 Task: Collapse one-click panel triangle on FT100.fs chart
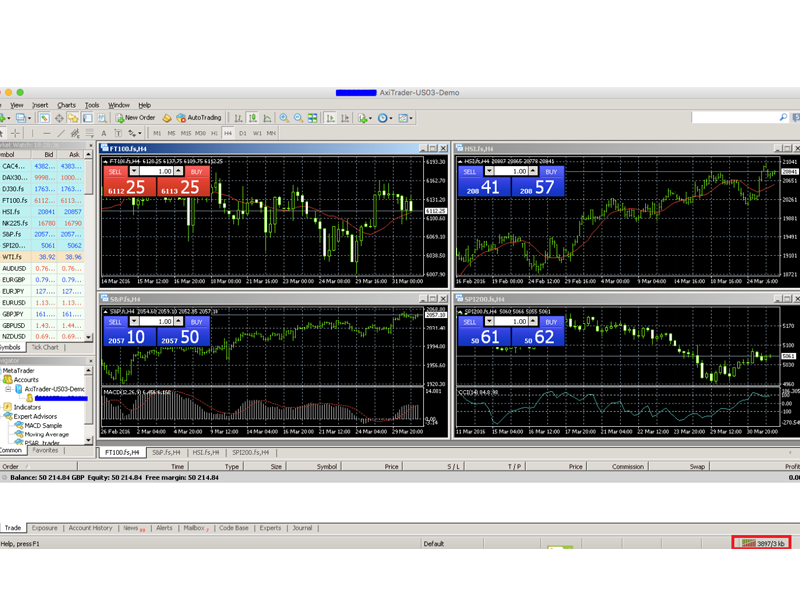coord(106,161)
